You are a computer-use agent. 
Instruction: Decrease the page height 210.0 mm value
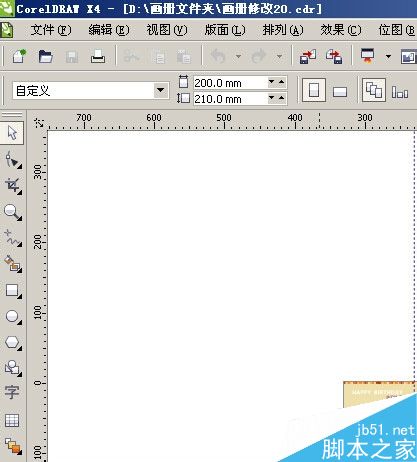pos(272,98)
